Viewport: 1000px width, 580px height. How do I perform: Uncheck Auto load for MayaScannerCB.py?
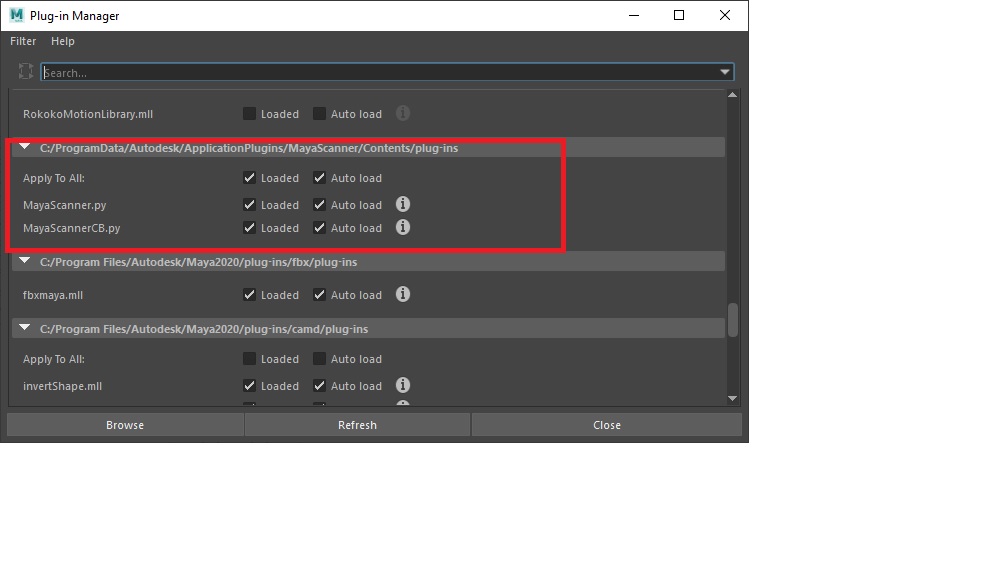point(320,228)
